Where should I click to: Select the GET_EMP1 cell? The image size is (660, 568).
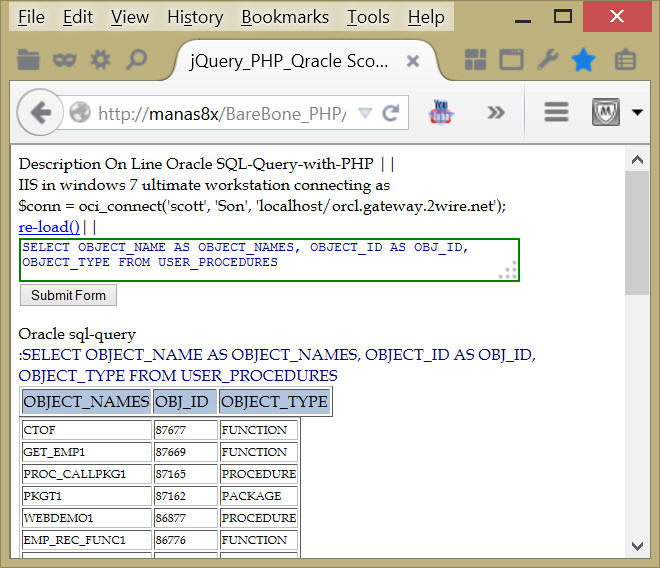86,452
